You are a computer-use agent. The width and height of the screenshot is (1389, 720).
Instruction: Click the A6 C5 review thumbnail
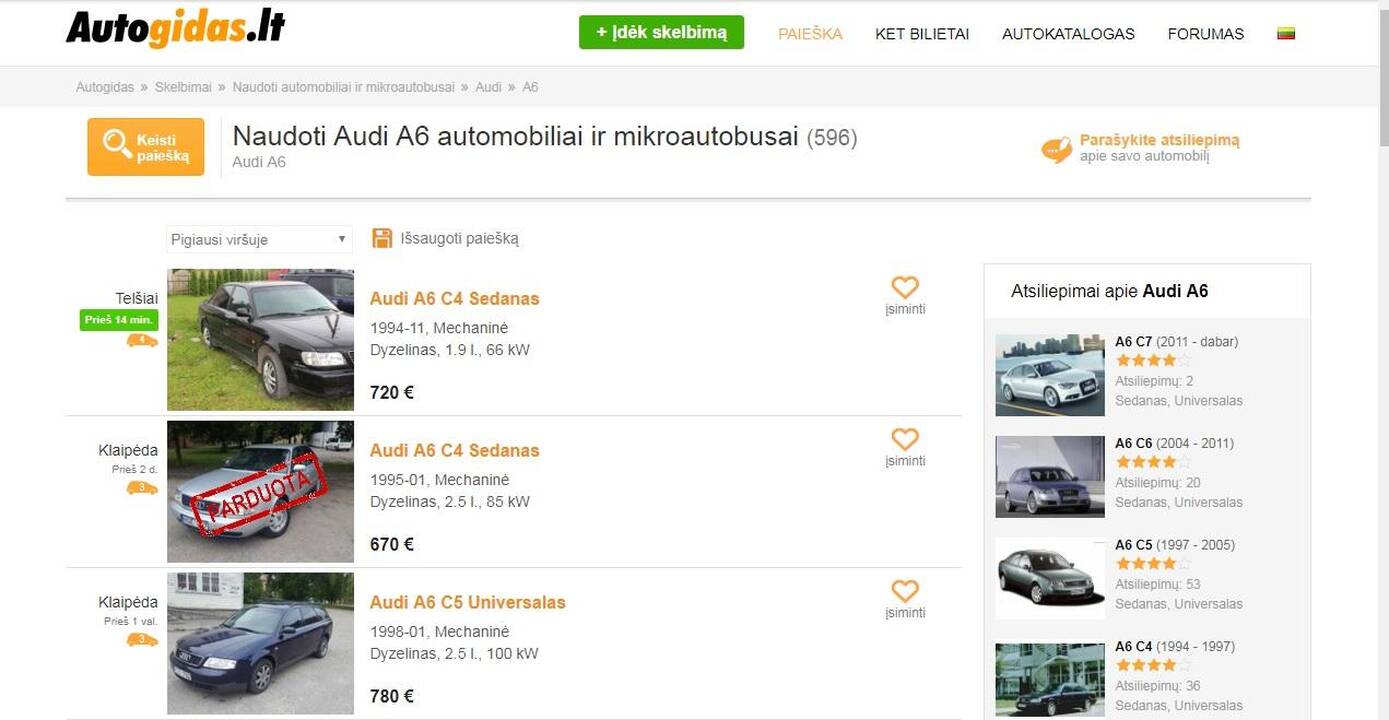coord(1050,578)
